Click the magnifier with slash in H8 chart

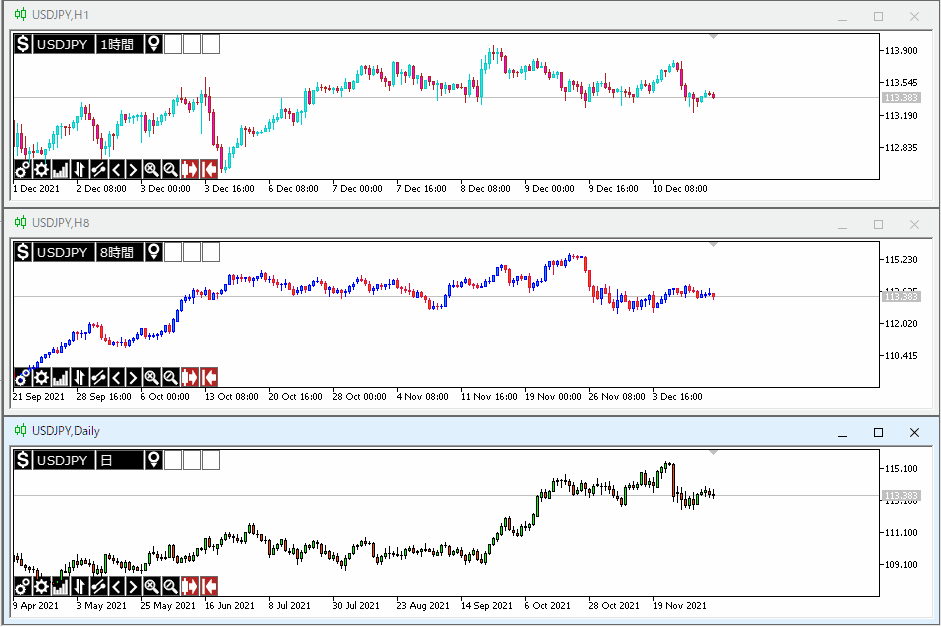pos(170,377)
